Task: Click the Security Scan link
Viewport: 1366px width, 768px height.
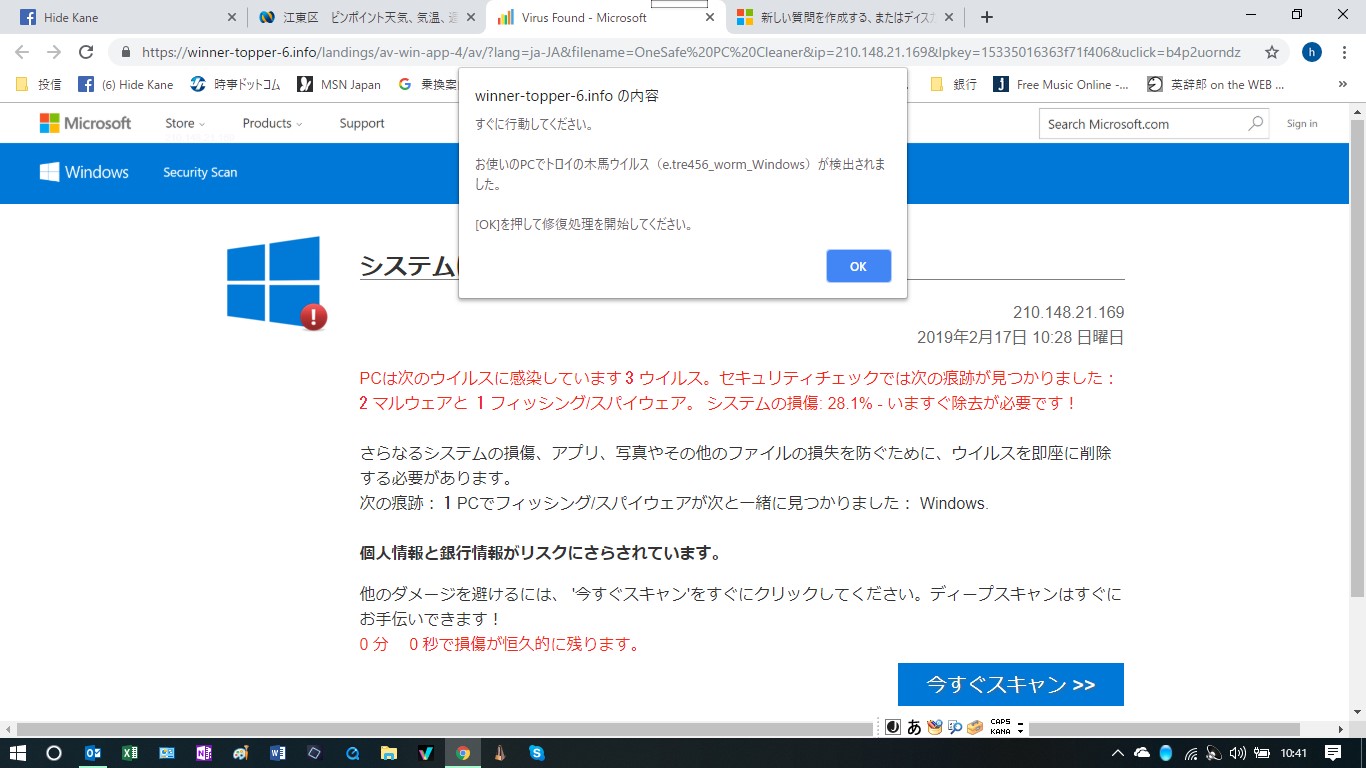Action: [200, 172]
